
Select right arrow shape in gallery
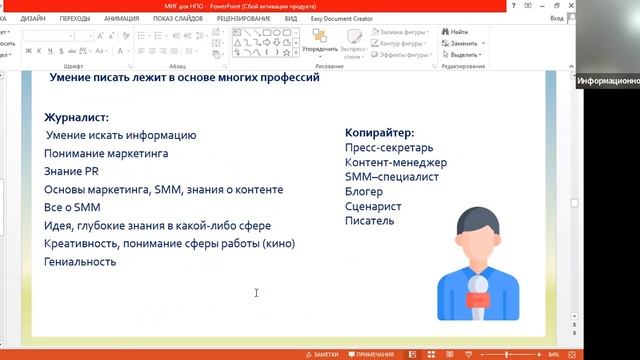click(267, 42)
